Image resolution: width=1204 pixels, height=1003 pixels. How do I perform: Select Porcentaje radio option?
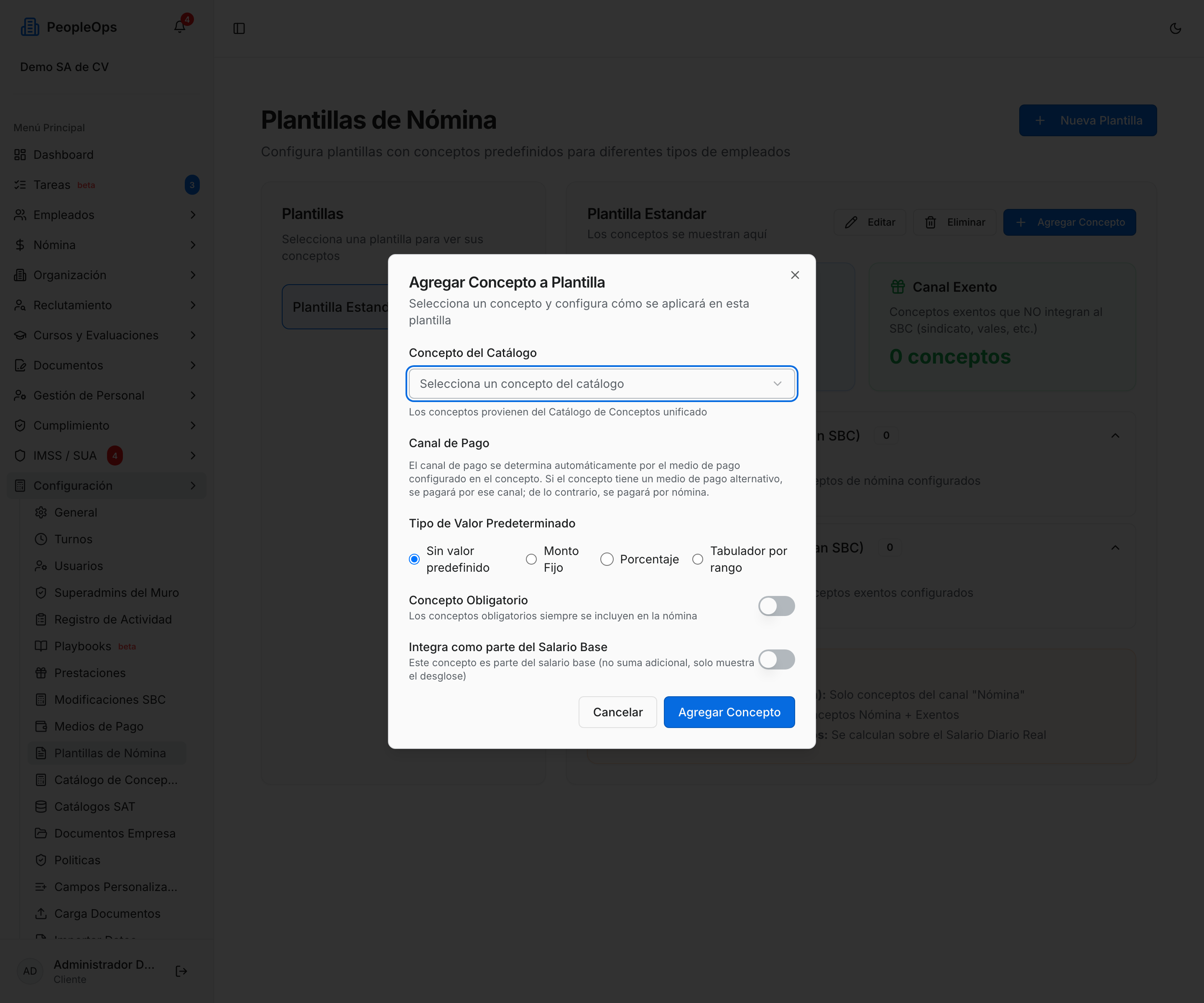(607, 560)
